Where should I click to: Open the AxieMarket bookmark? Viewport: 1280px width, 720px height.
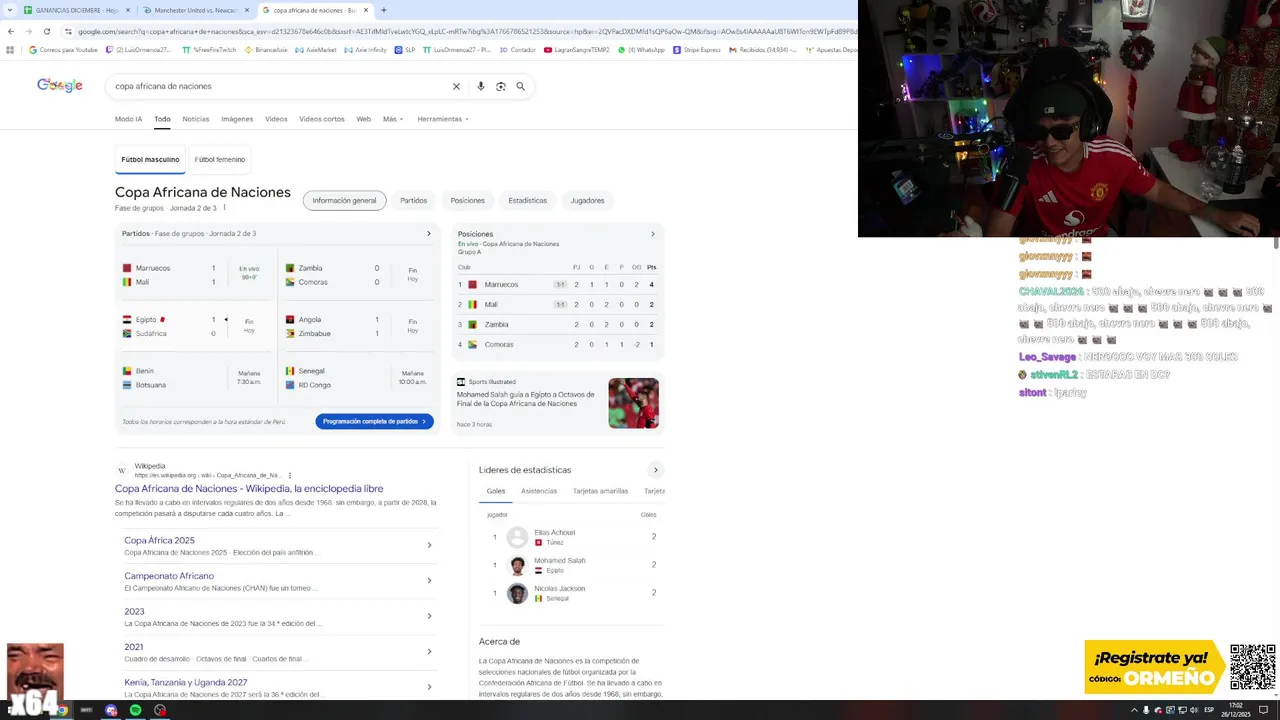tap(315, 49)
